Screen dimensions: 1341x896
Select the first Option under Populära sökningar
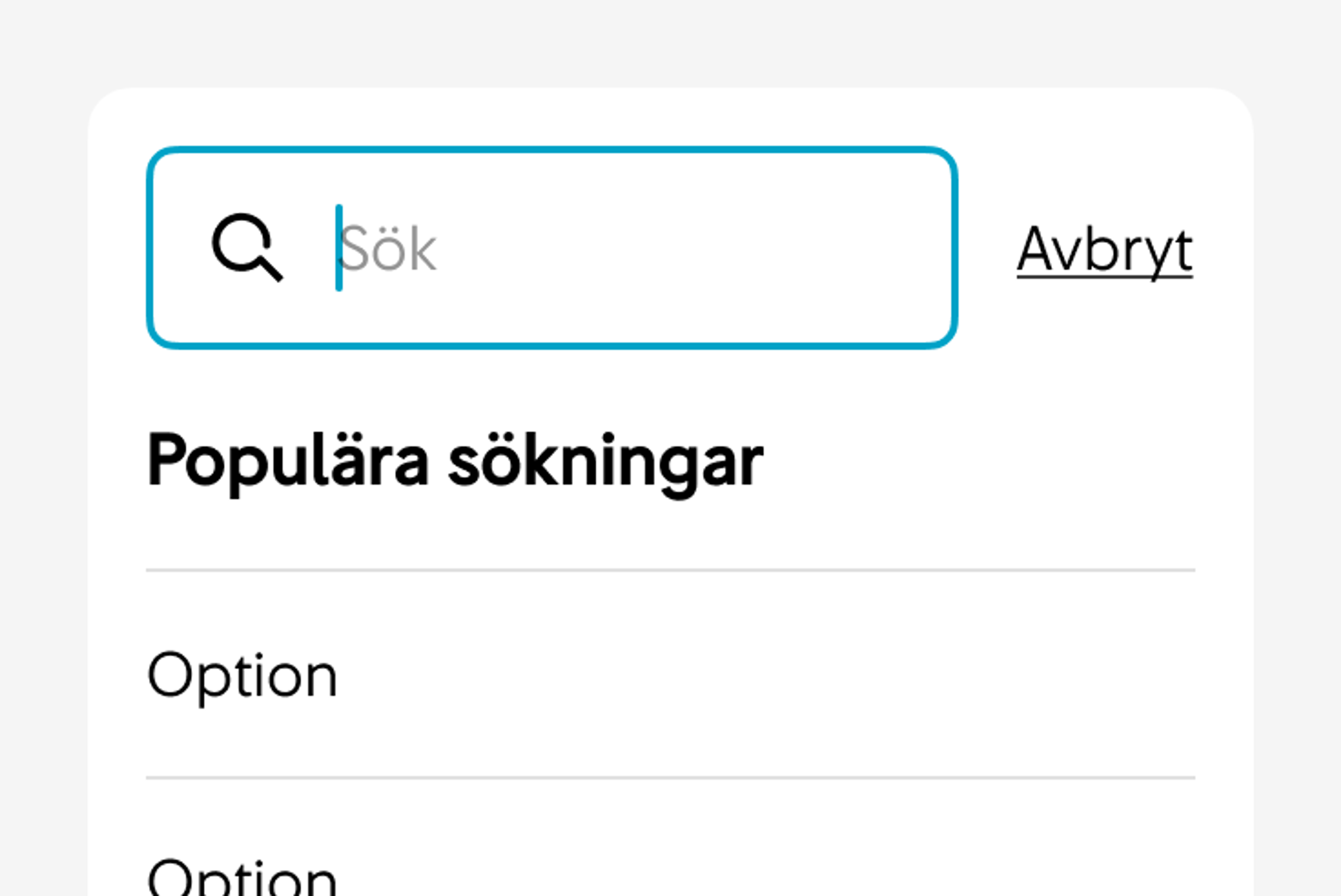coord(670,674)
